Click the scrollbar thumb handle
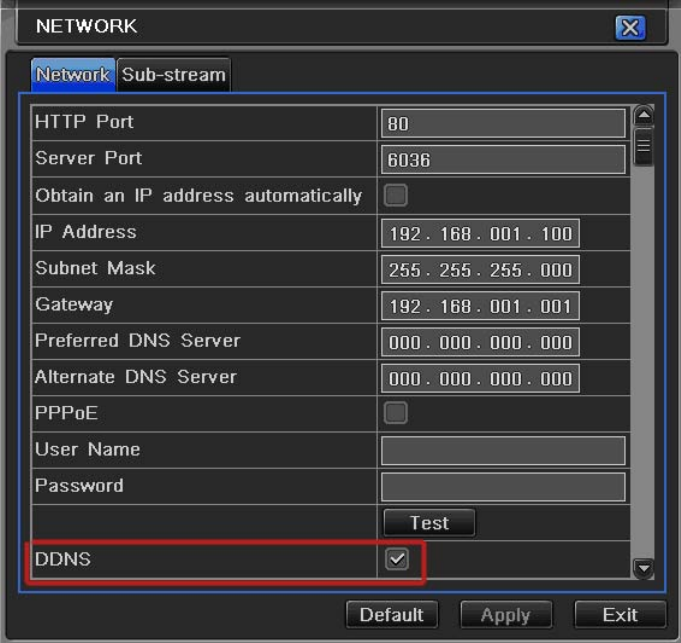This screenshot has height=643, width=681. (x=644, y=146)
